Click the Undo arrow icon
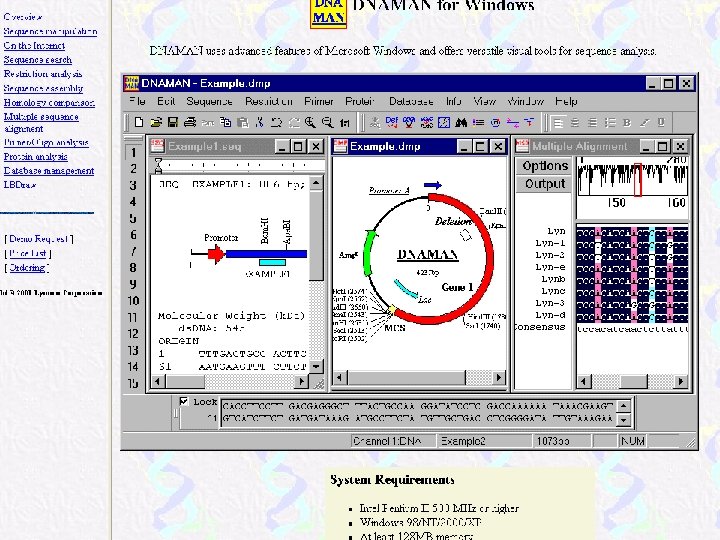The height and width of the screenshot is (540, 720). (x=276, y=122)
